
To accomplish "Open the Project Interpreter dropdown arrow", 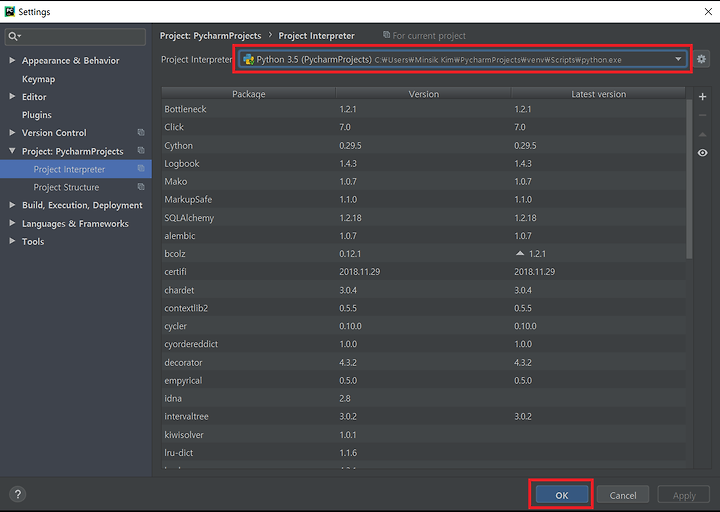I will 678,59.
